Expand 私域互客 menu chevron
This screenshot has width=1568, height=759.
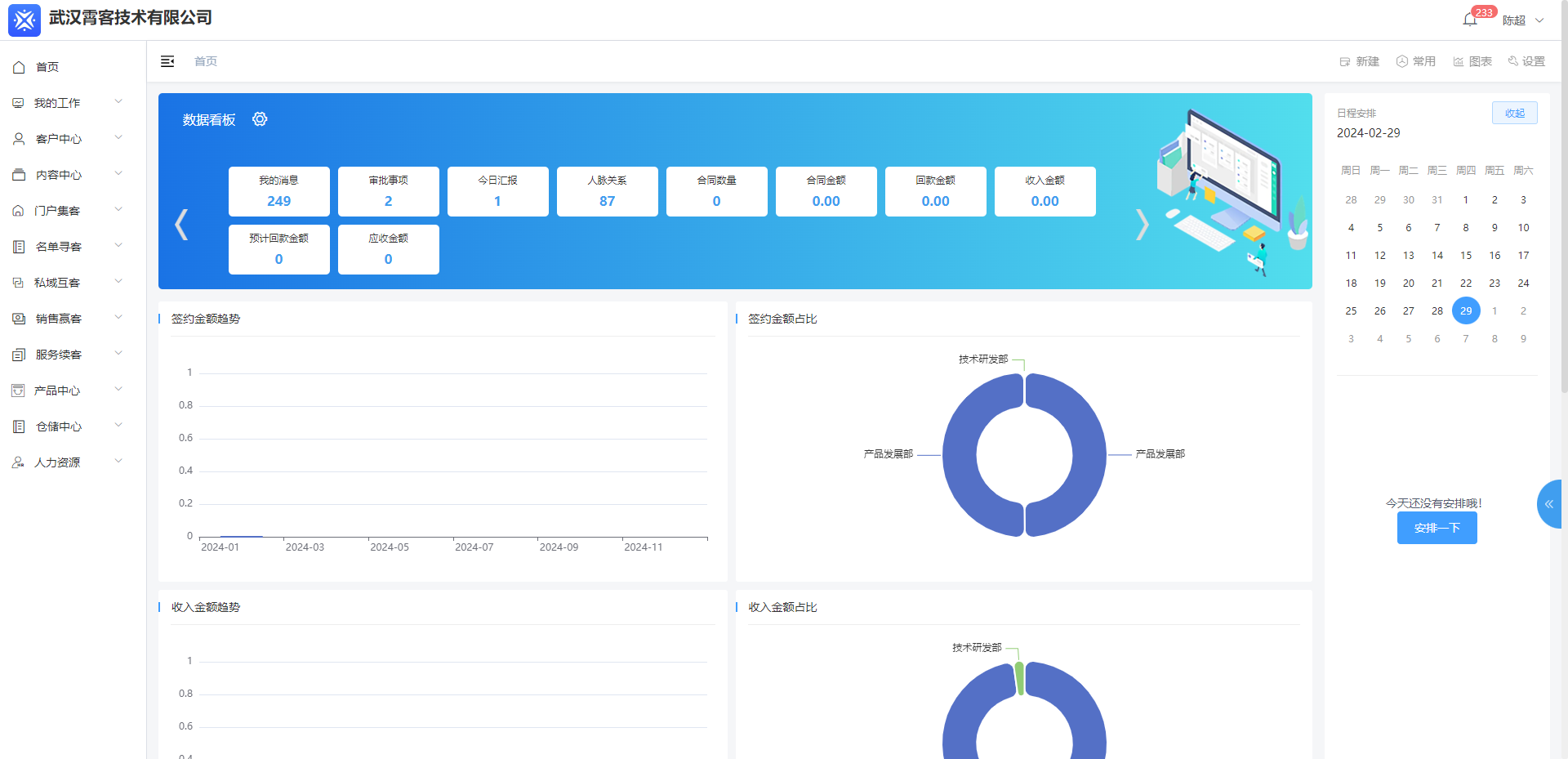click(x=118, y=281)
